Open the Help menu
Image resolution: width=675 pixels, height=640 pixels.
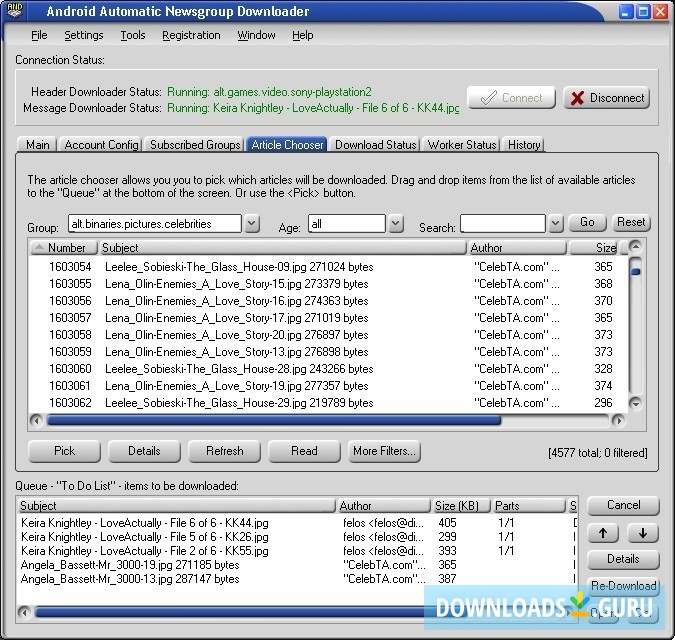click(303, 35)
